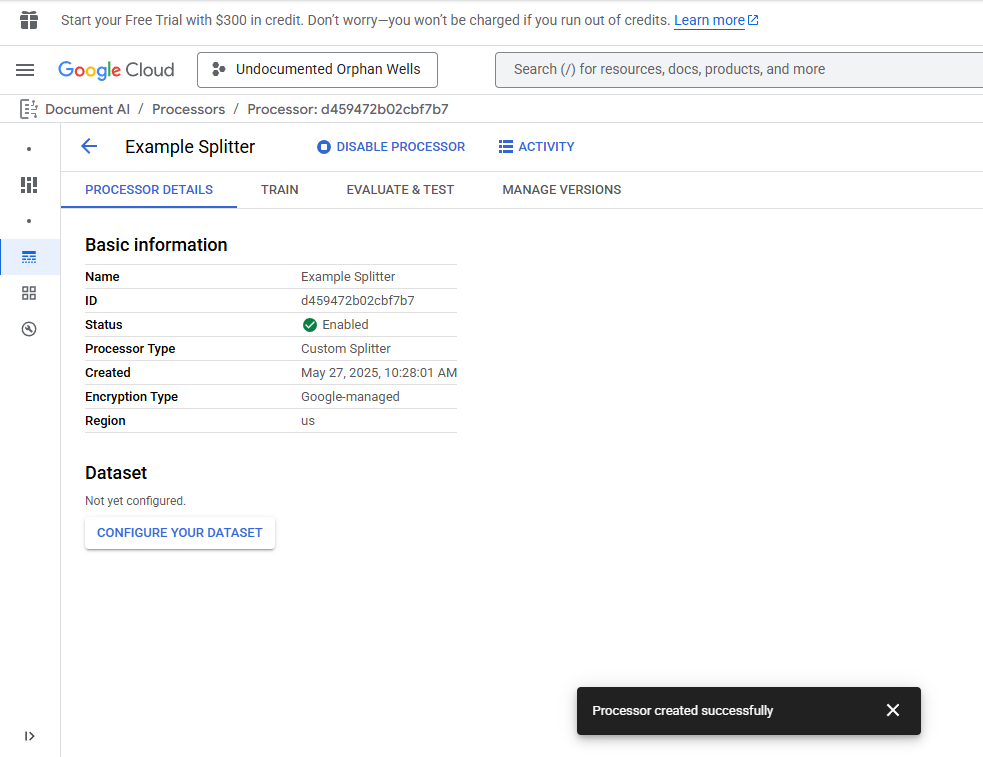Dismiss the Processor created successfully notification
983x757 pixels.
click(x=893, y=710)
